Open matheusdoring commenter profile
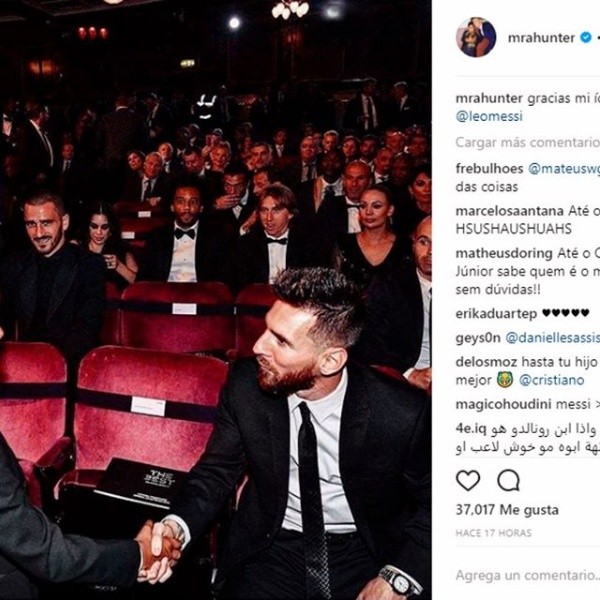600x600 pixels. tap(504, 253)
